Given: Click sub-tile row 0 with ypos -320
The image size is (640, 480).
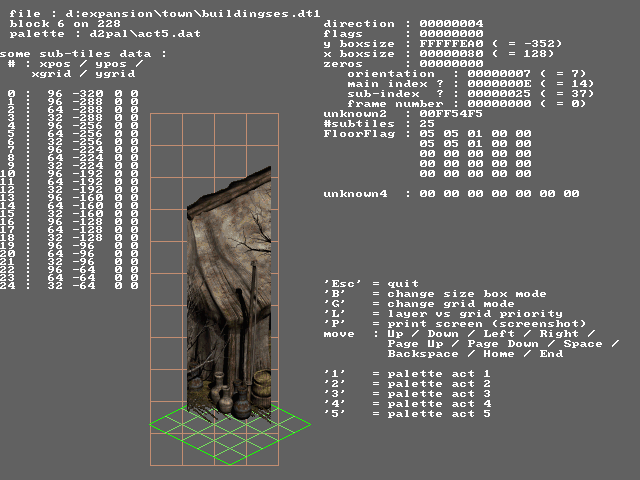Looking at the screenshot, I should click(x=73, y=94).
